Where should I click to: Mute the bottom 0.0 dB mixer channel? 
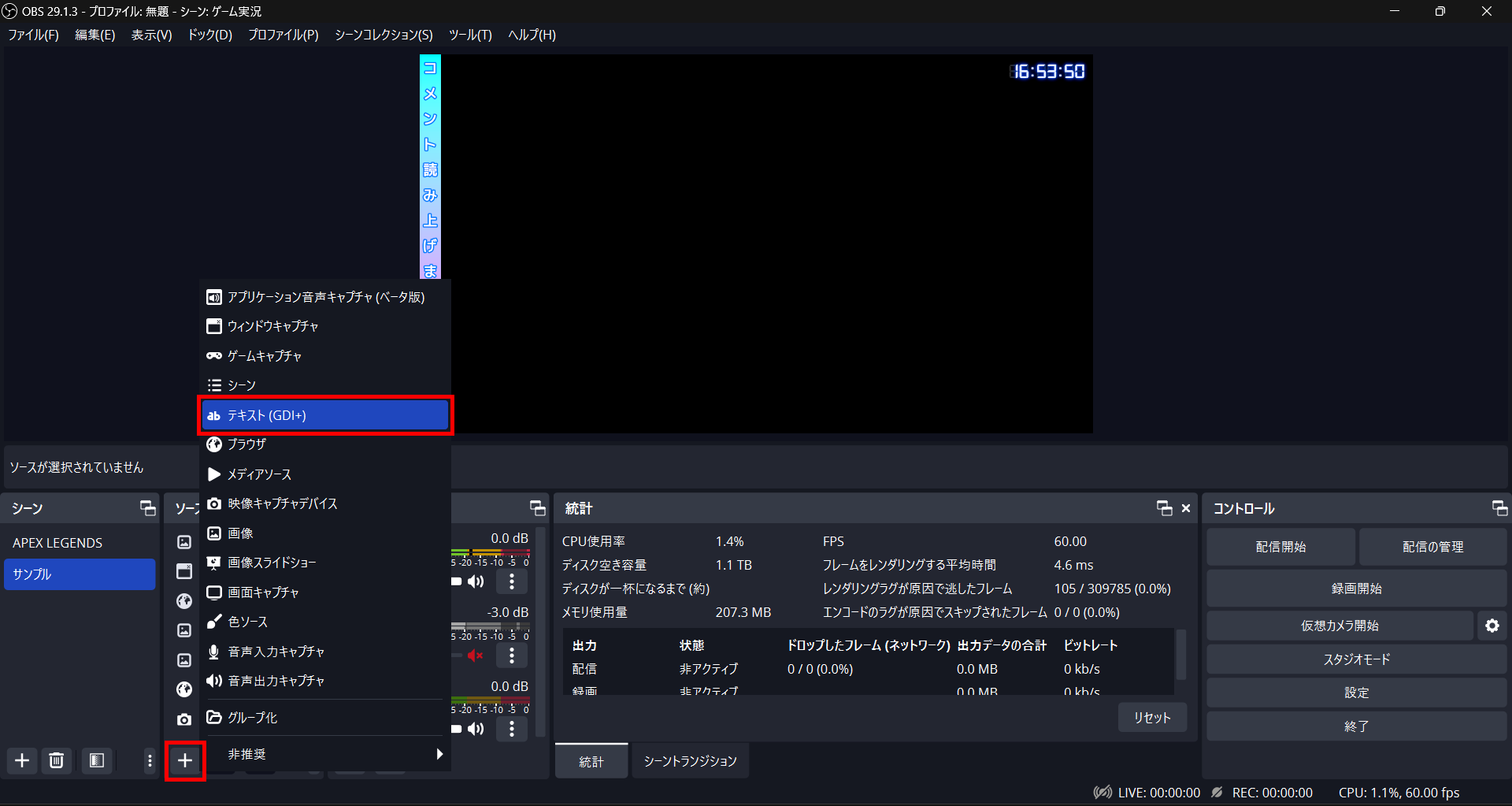pos(475,729)
